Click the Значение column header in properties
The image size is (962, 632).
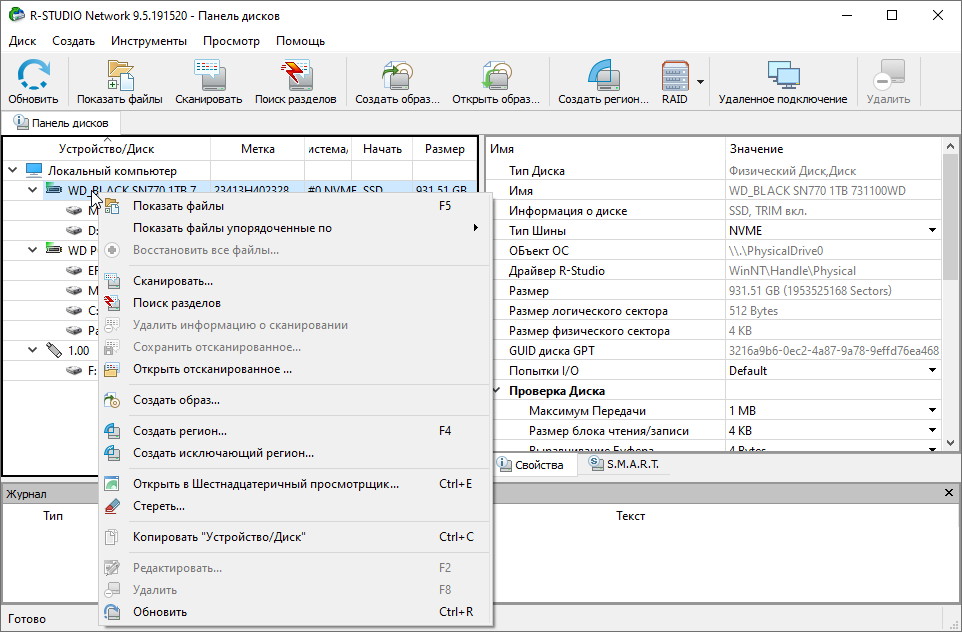point(833,148)
